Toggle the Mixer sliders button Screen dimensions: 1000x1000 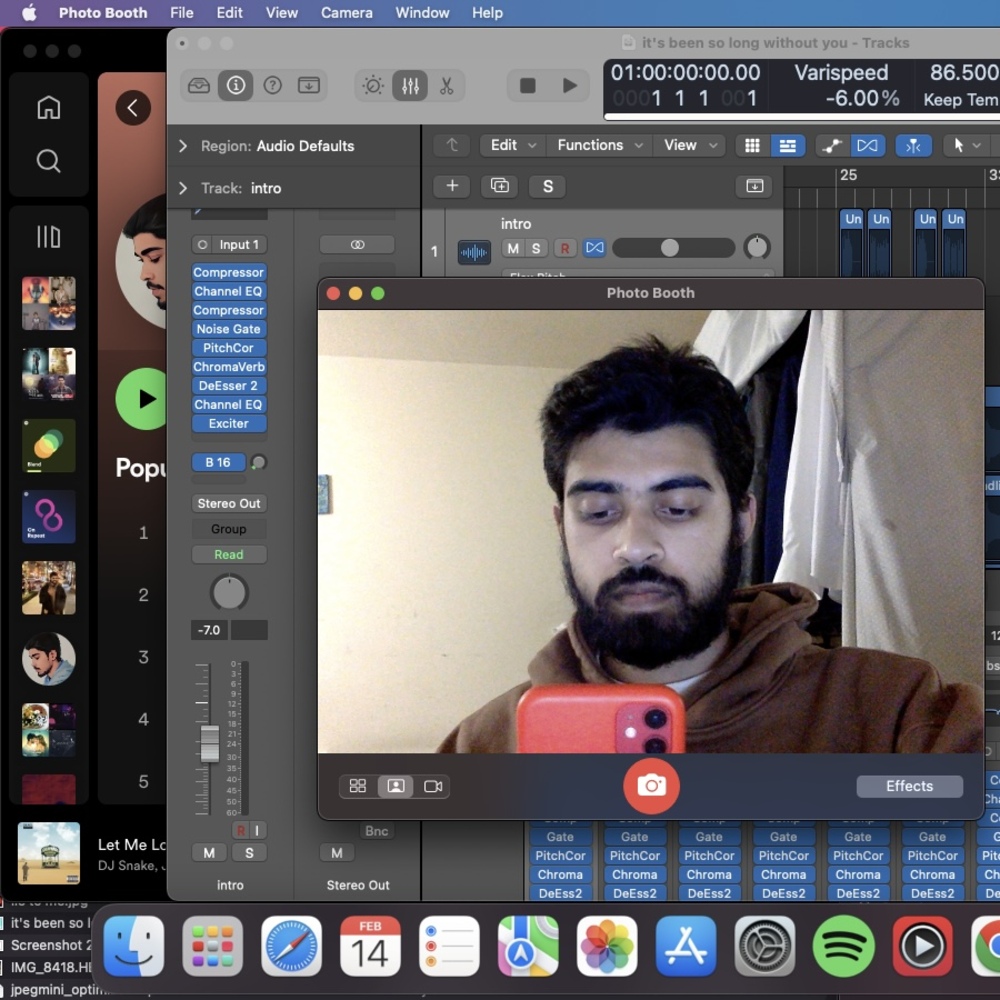click(x=410, y=85)
